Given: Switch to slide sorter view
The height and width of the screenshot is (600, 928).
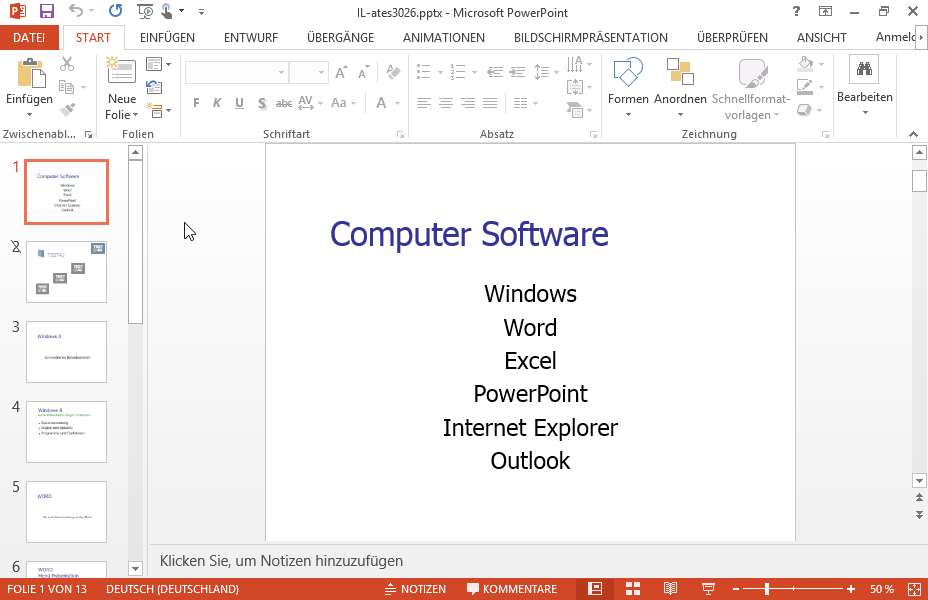Looking at the screenshot, I should 633,589.
